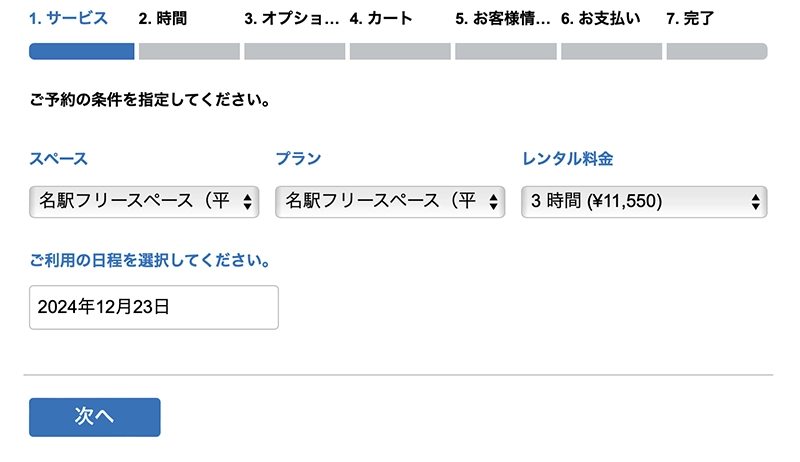
Task: Click the date field showing 2024年12月23日
Action: pyautogui.click(x=153, y=307)
